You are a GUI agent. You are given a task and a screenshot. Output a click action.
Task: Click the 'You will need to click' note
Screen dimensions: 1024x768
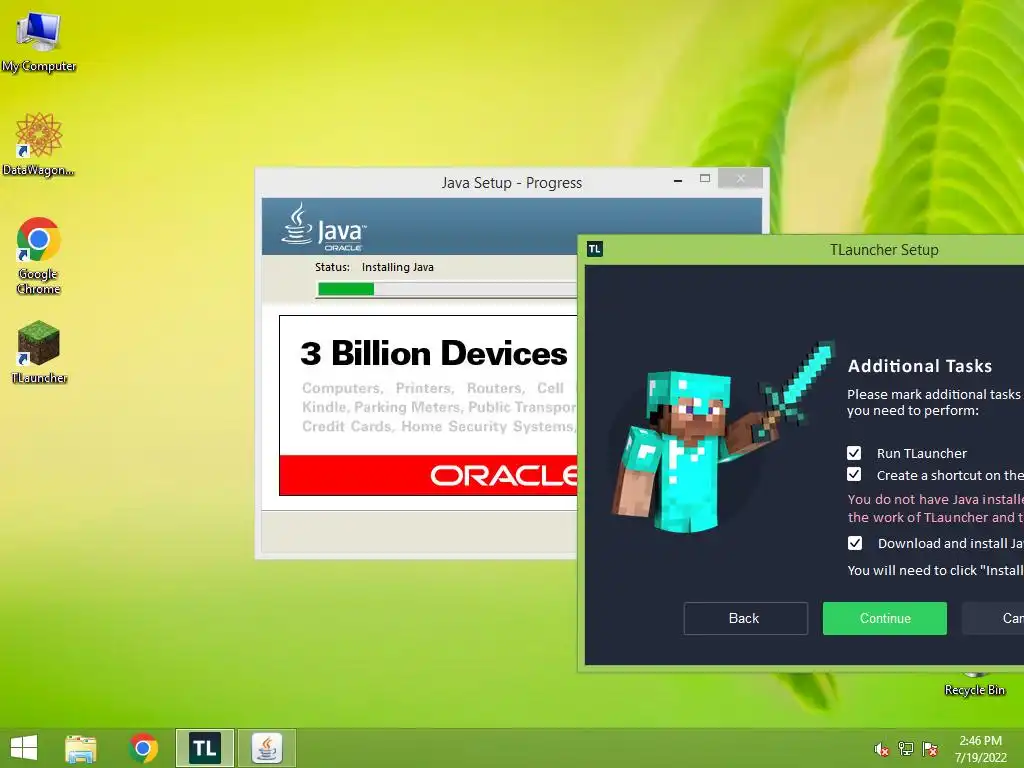click(x=935, y=570)
